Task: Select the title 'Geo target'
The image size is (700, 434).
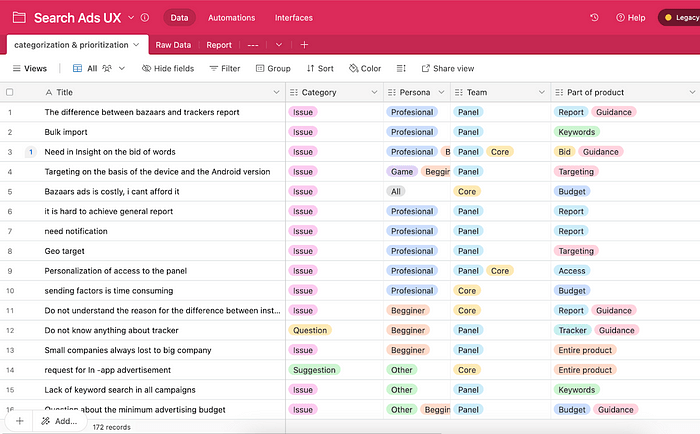Action: (65, 251)
